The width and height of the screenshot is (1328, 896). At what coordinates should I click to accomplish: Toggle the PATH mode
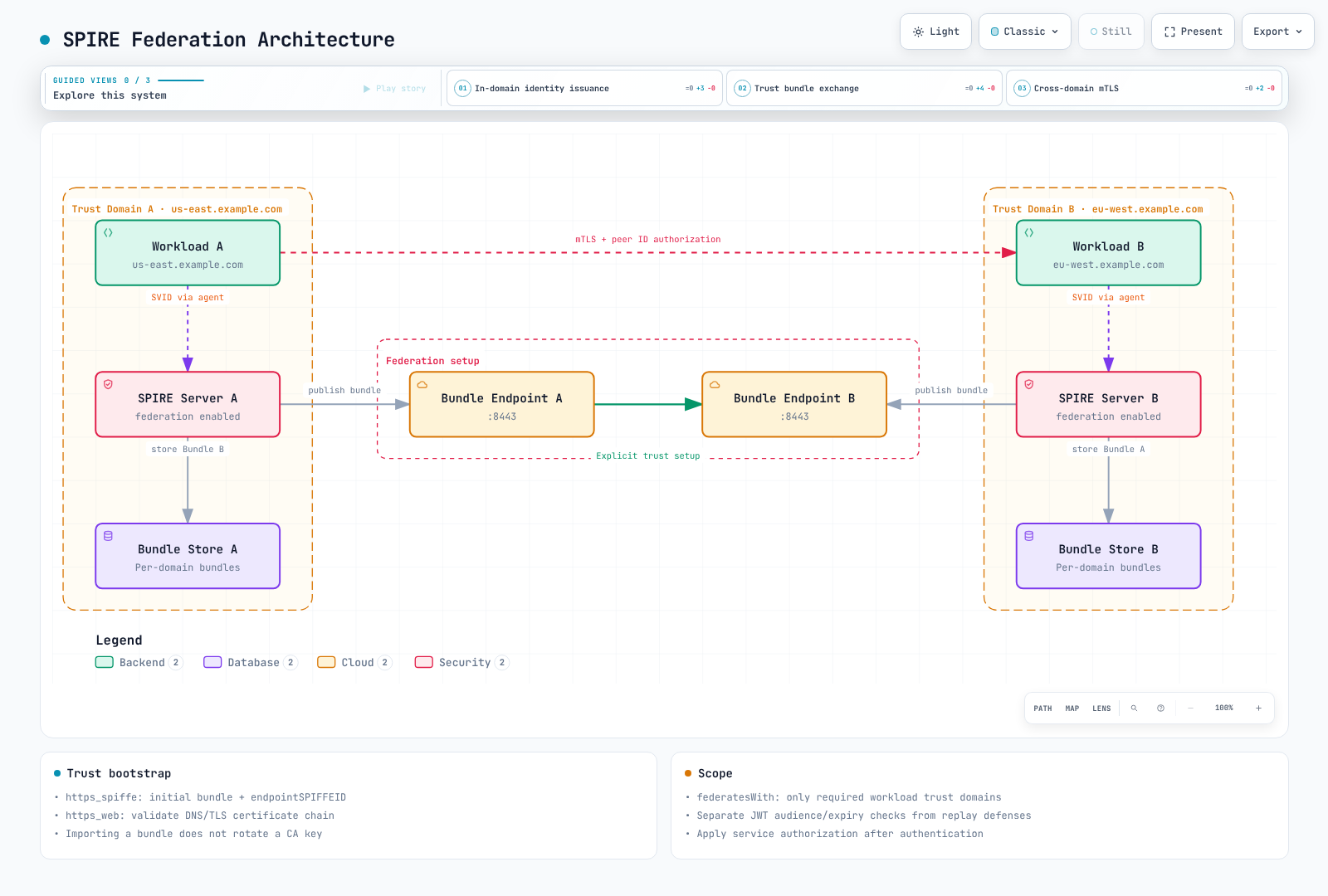point(1042,709)
